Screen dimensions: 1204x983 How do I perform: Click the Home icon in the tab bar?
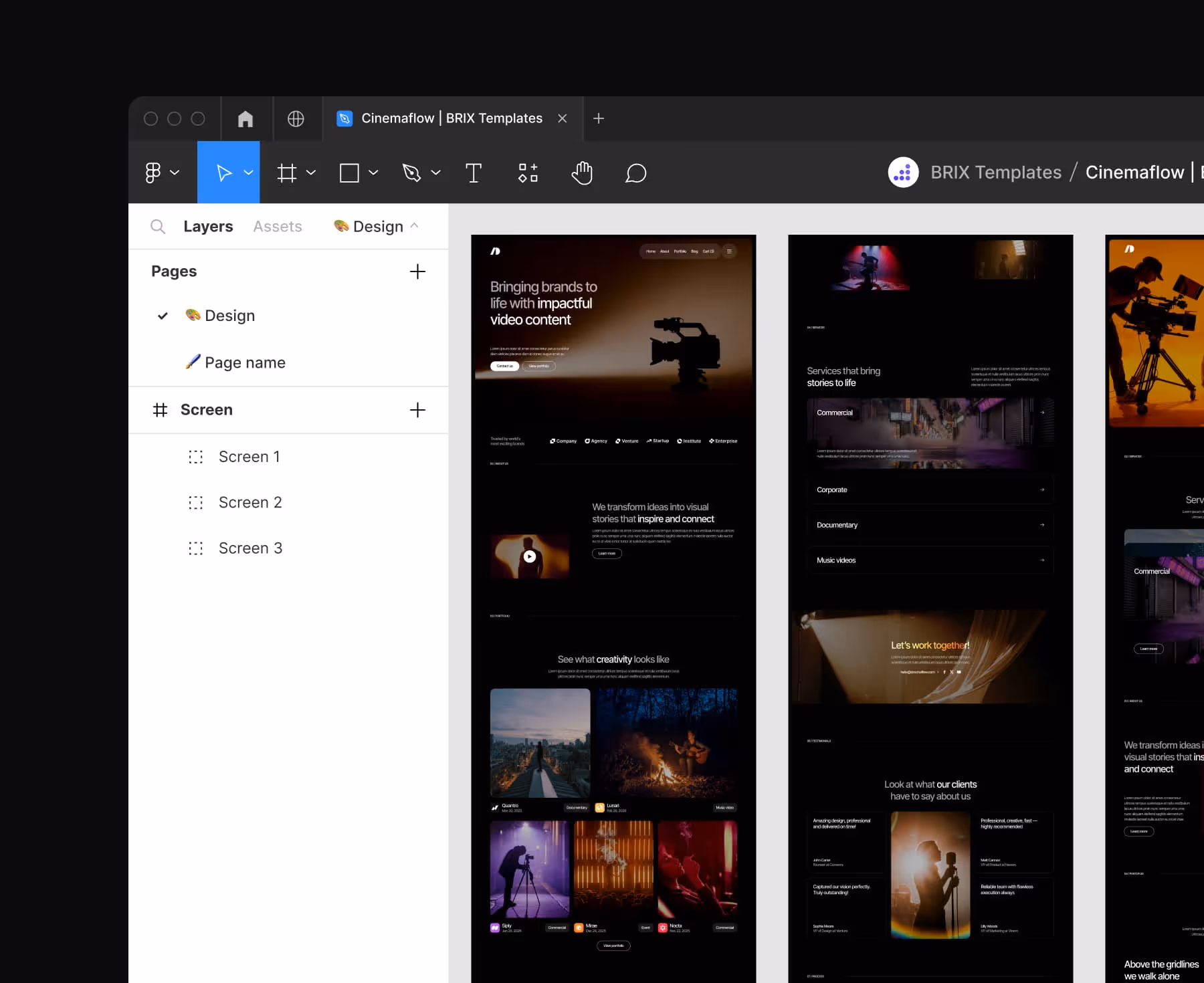point(245,118)
